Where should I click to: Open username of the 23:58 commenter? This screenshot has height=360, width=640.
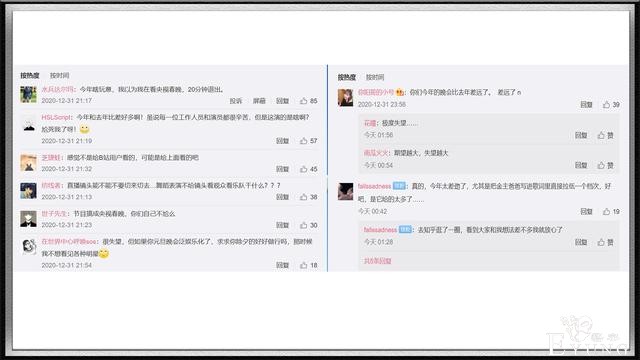click(376, 93)
